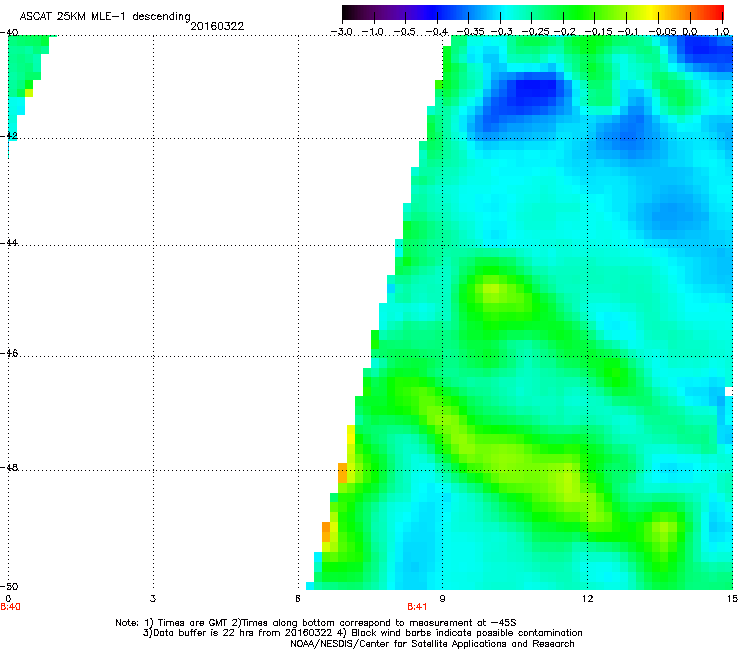Click the 'Data buffer is 22 hrs' note line
Screen dimensions: 740x650
(362, 633)
